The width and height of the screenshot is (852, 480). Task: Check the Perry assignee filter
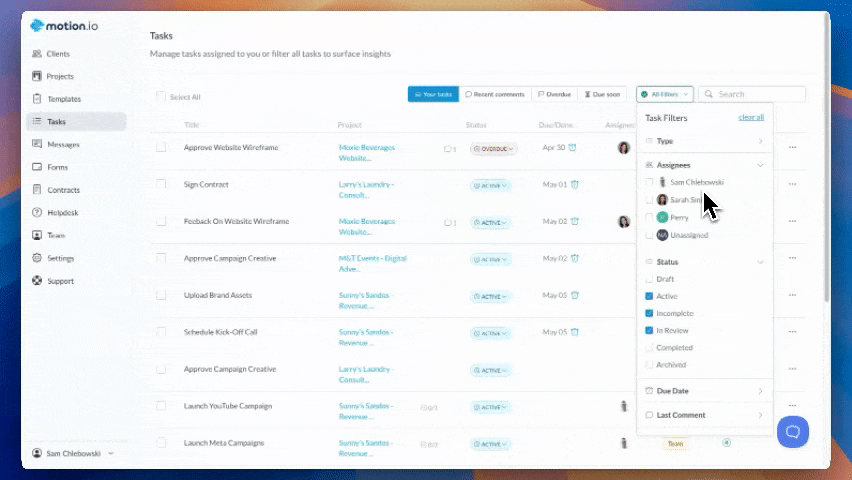click(x=649, y=217)
